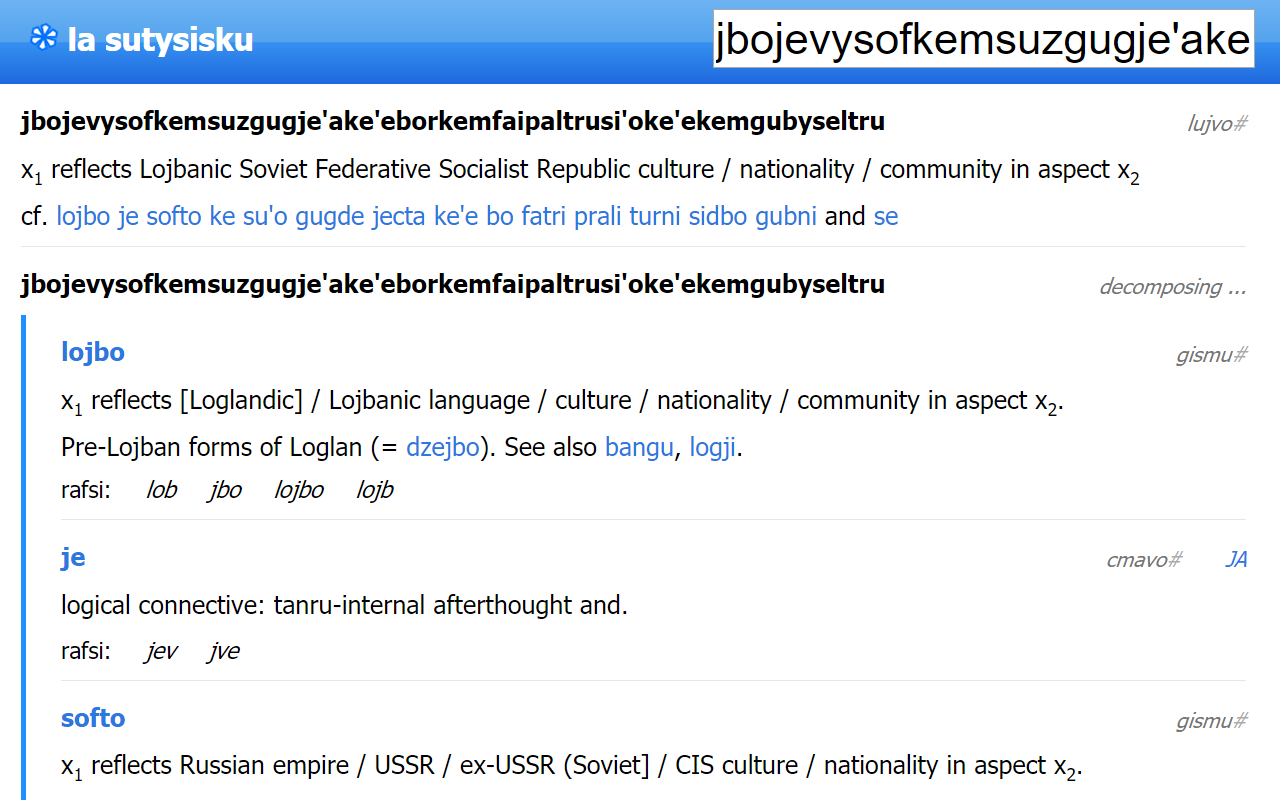Click the snowflake logo icon in header

coord(43,39)
